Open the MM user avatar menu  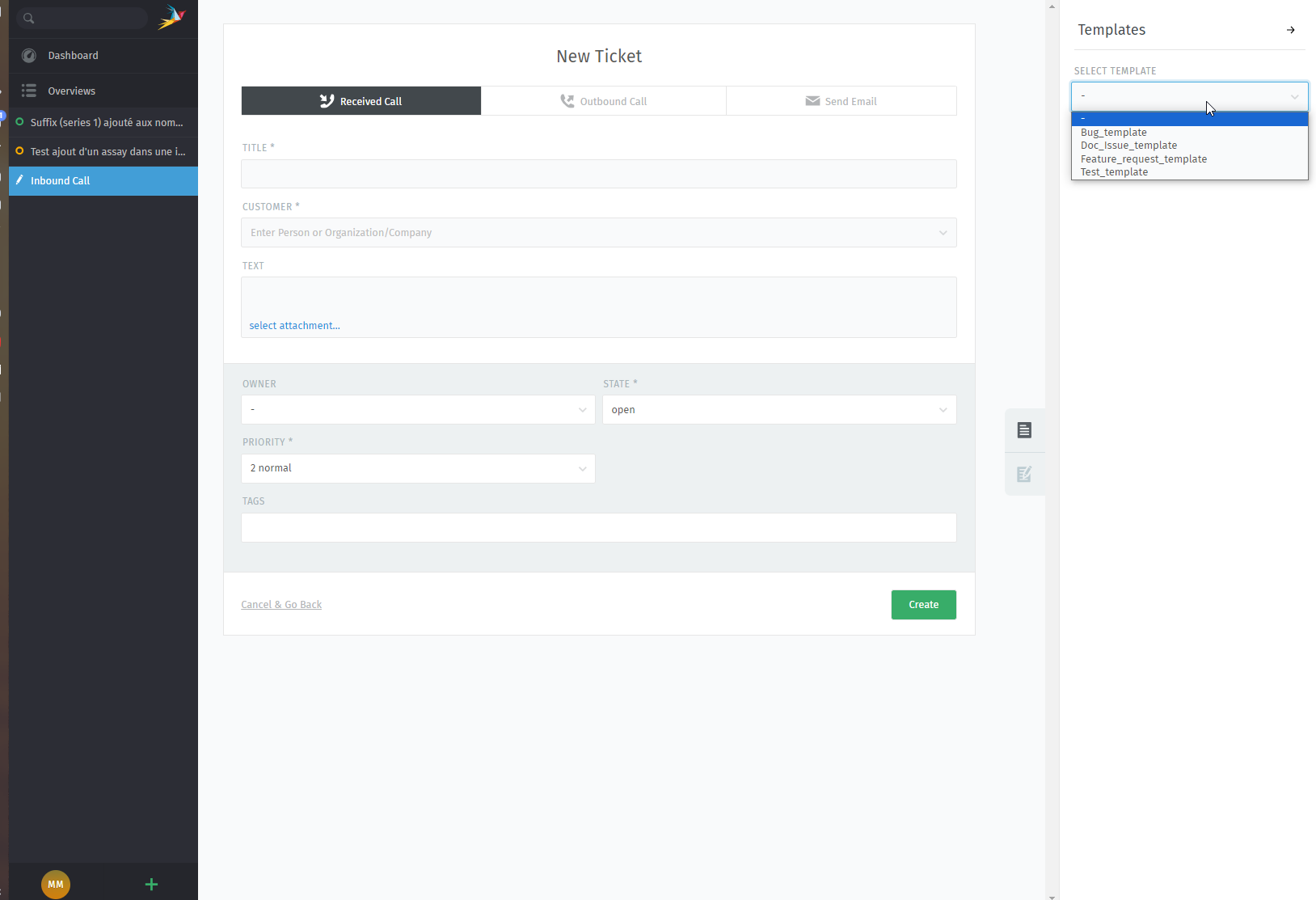pyautogui.click(x=56, y=884)
